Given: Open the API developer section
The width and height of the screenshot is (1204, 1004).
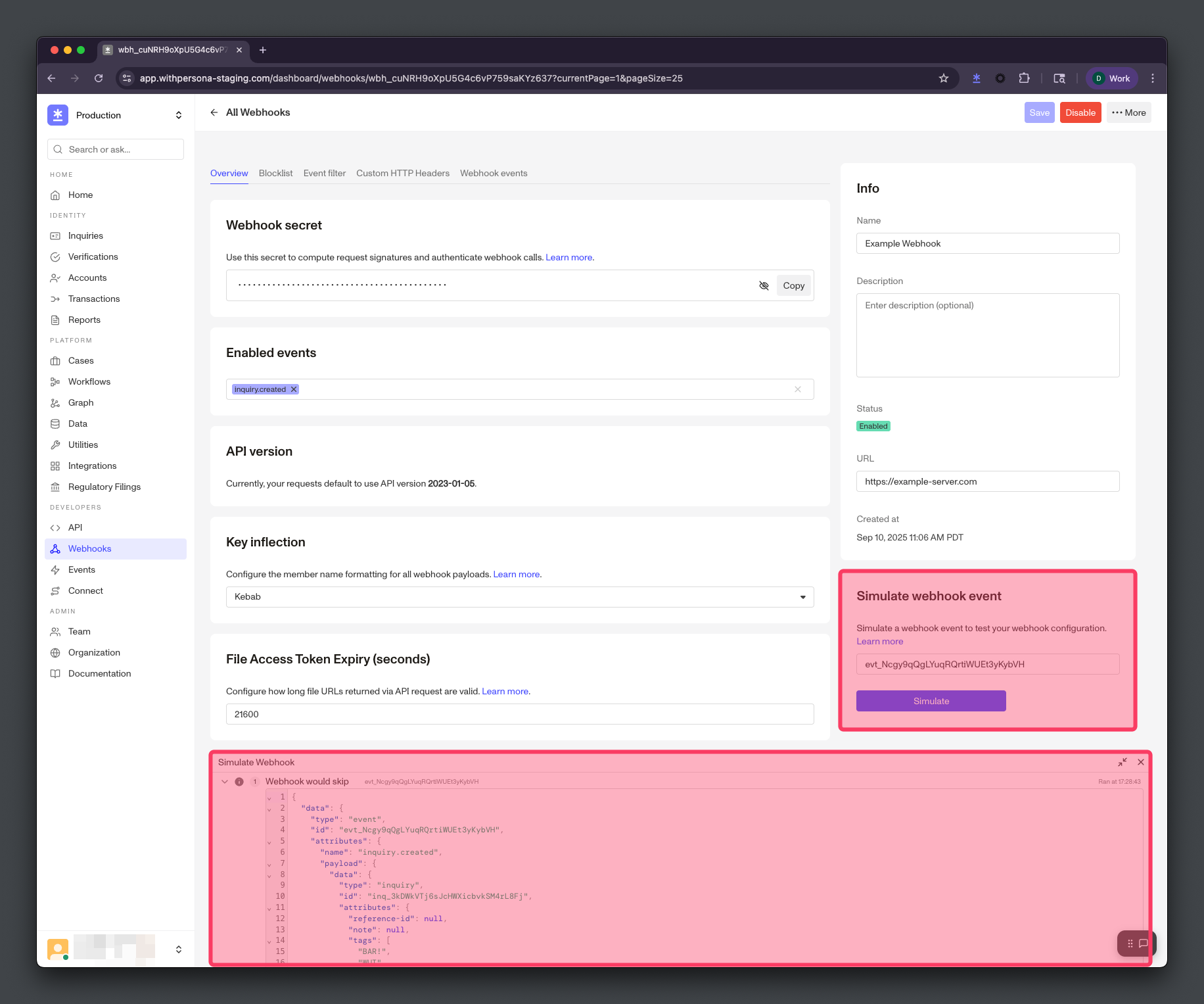Looking at the screenshot, I should (75, 527).
